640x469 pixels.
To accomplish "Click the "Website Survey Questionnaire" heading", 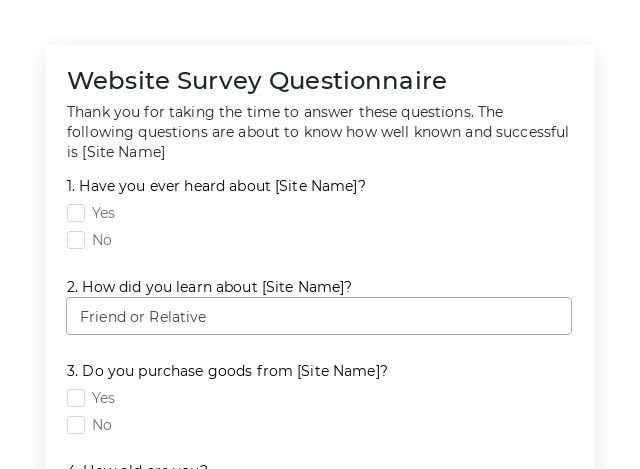I will pyautogui.click(x=256, y=80).
